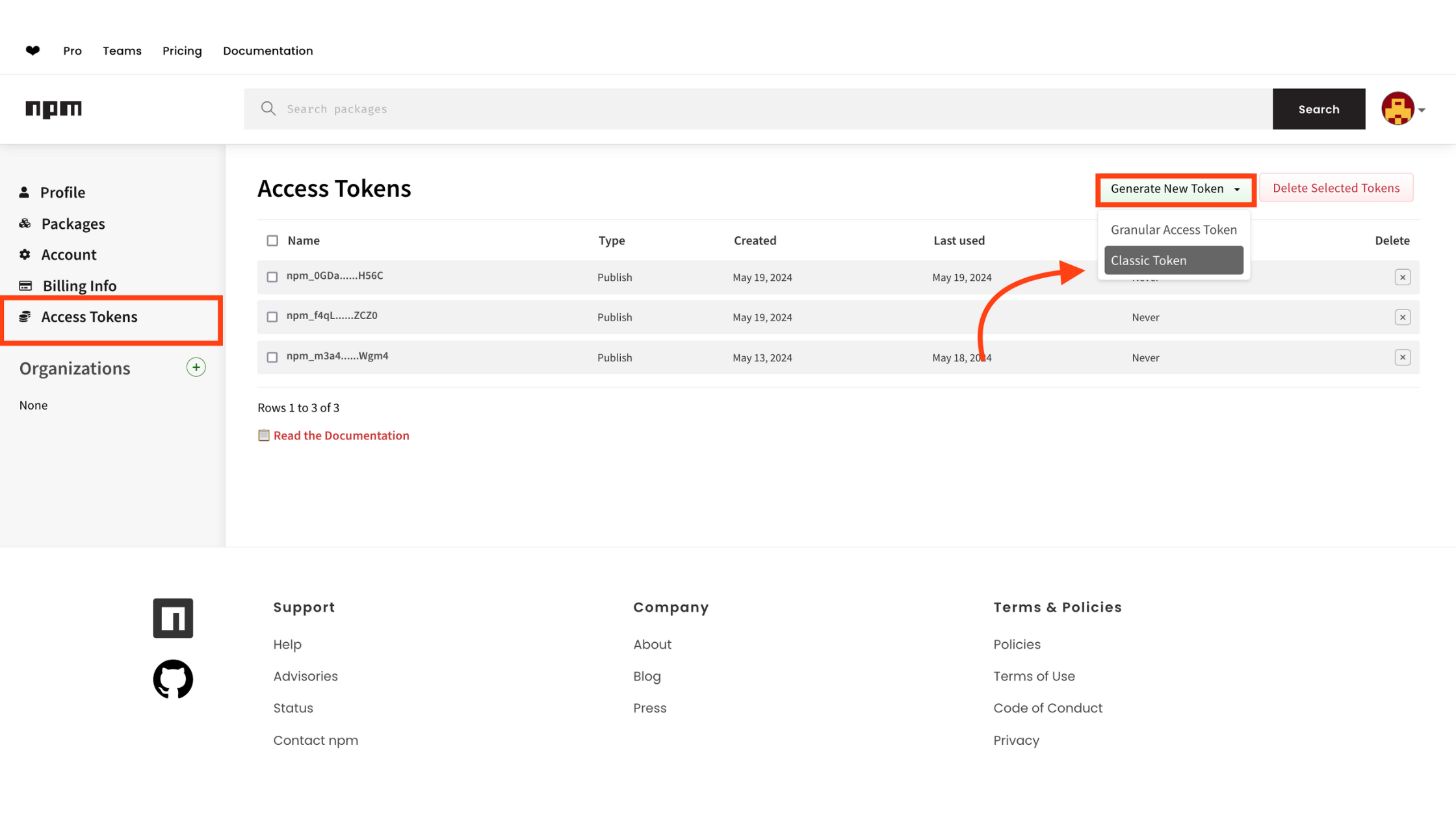Click the Organizations heading in the sidebar
This screenshot has height=819, width=1456.
point(75,369)
